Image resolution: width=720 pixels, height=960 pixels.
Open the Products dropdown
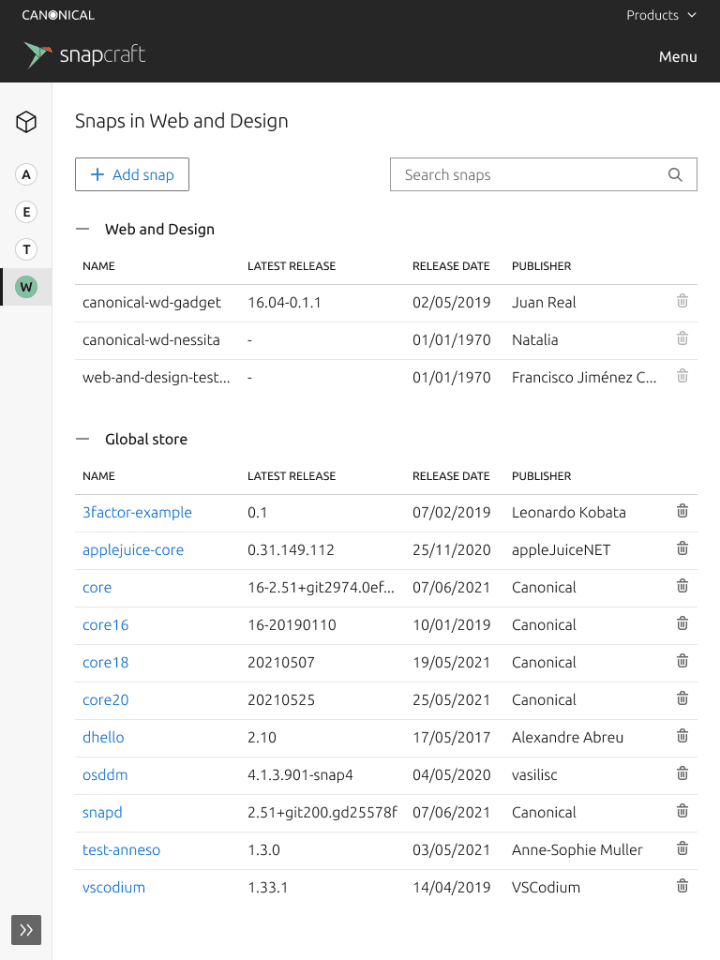click(x=661, y=15)
